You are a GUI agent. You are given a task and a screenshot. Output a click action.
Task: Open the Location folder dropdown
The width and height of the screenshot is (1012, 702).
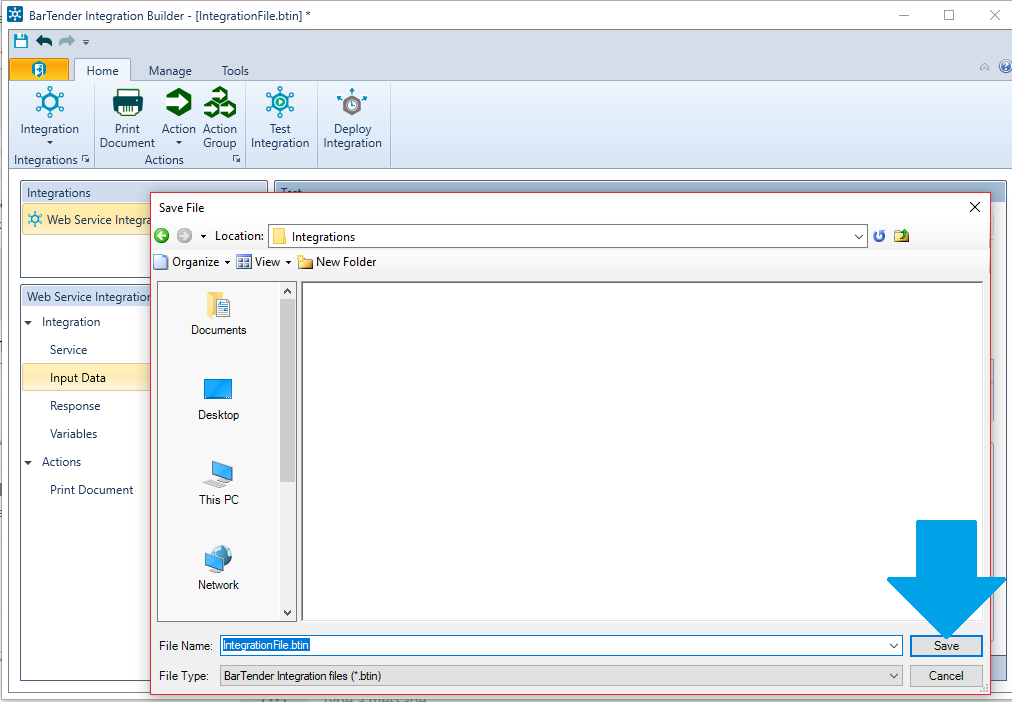pyautogui.click(x=858, y=237)
